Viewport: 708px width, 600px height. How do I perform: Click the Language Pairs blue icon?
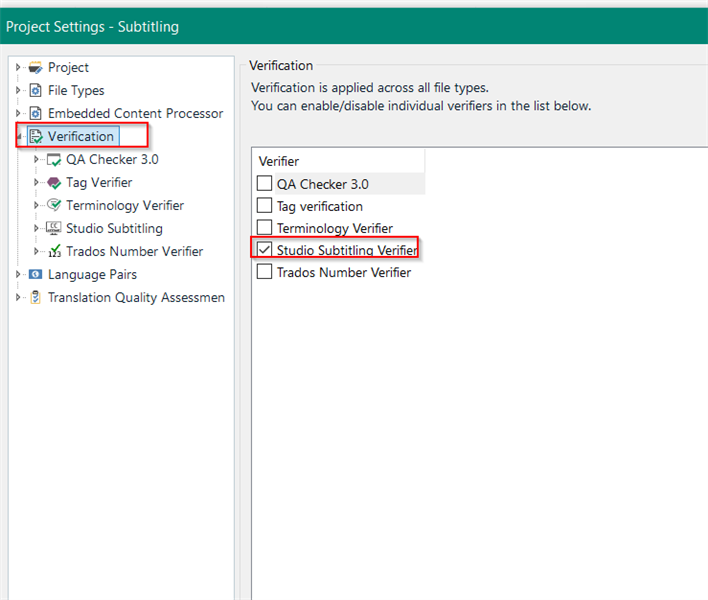[35, 274]
